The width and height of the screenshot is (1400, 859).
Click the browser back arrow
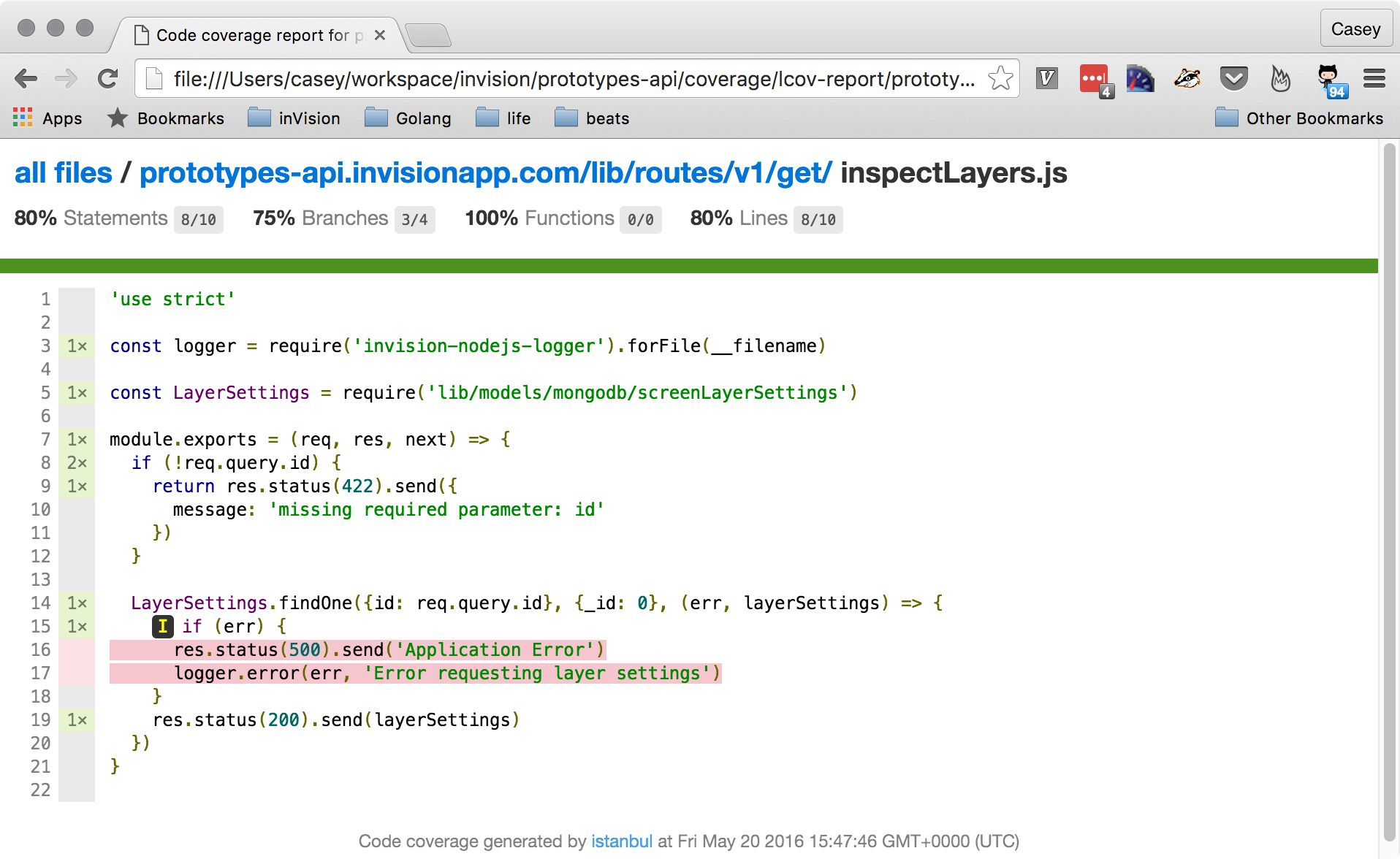pyautogui.click(x=26, y=78)
